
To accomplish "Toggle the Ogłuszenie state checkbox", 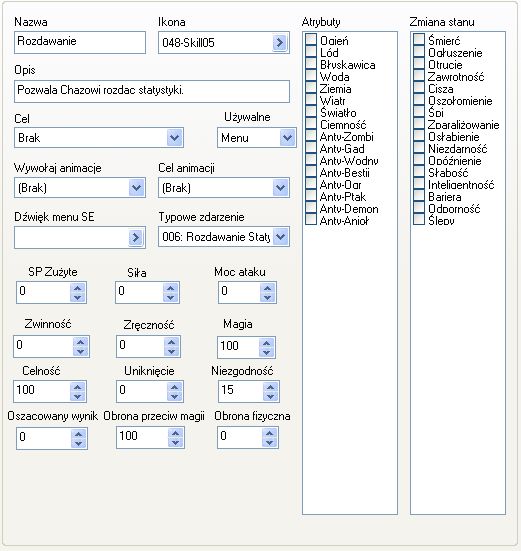I will click(x=419, y=51).
